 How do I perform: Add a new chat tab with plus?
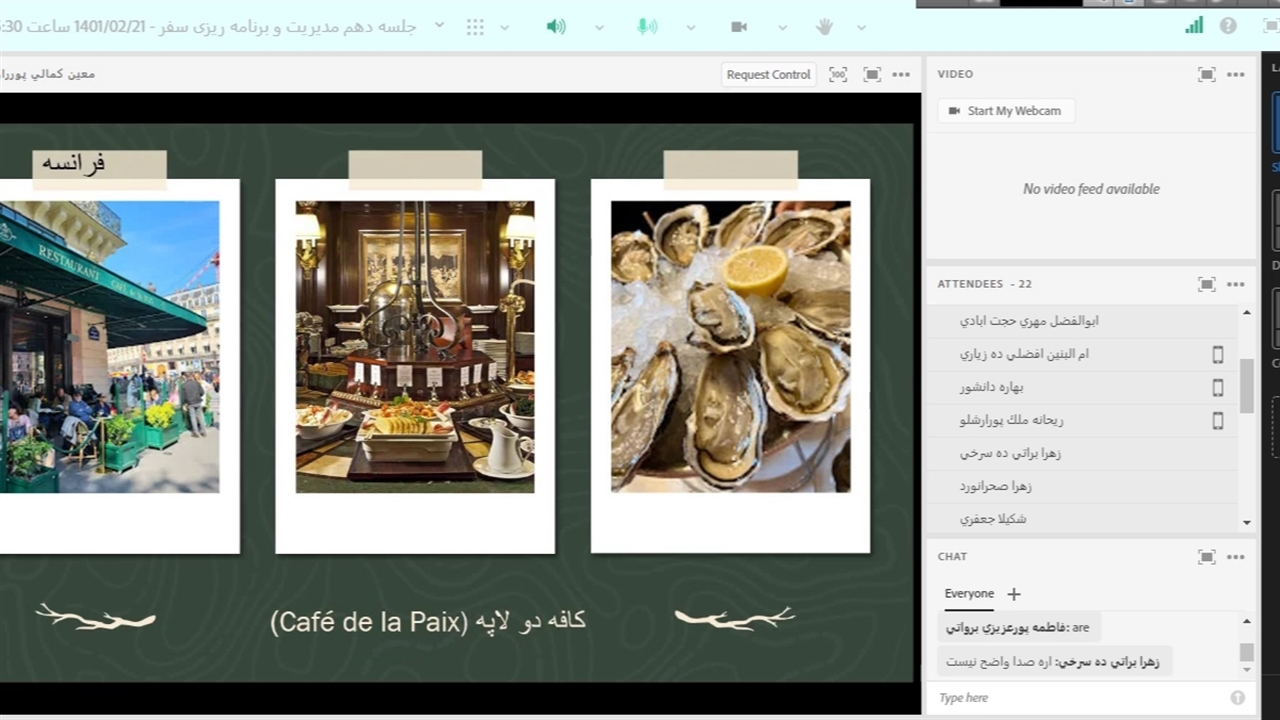[x=1013, y=594]
